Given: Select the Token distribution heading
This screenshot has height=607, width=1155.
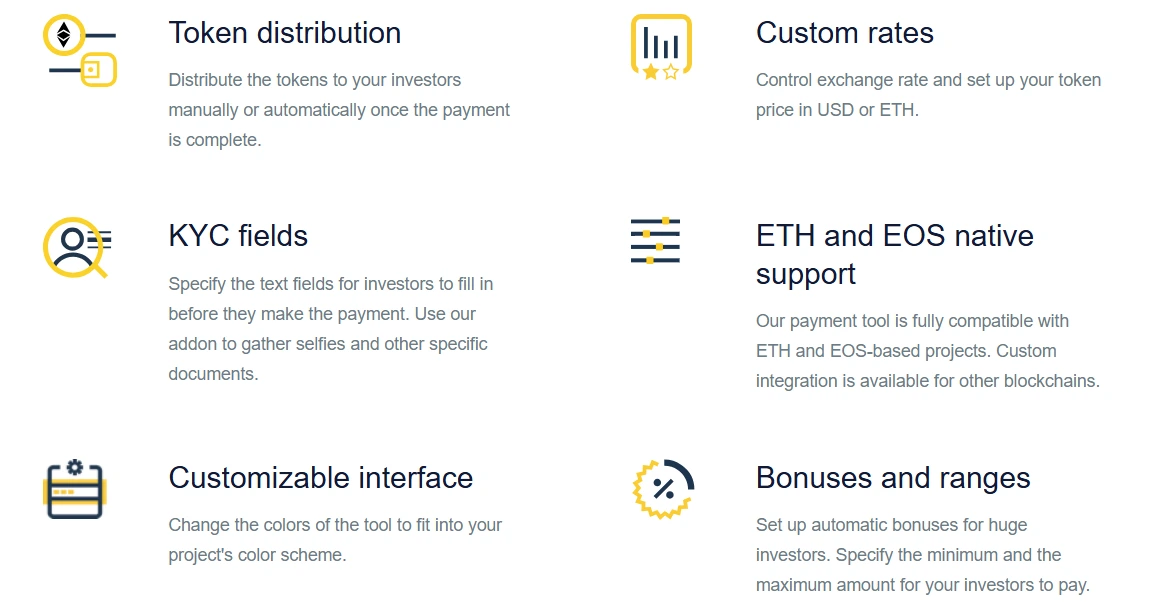Looking at the screenshot, I should [x=284, y=33].
